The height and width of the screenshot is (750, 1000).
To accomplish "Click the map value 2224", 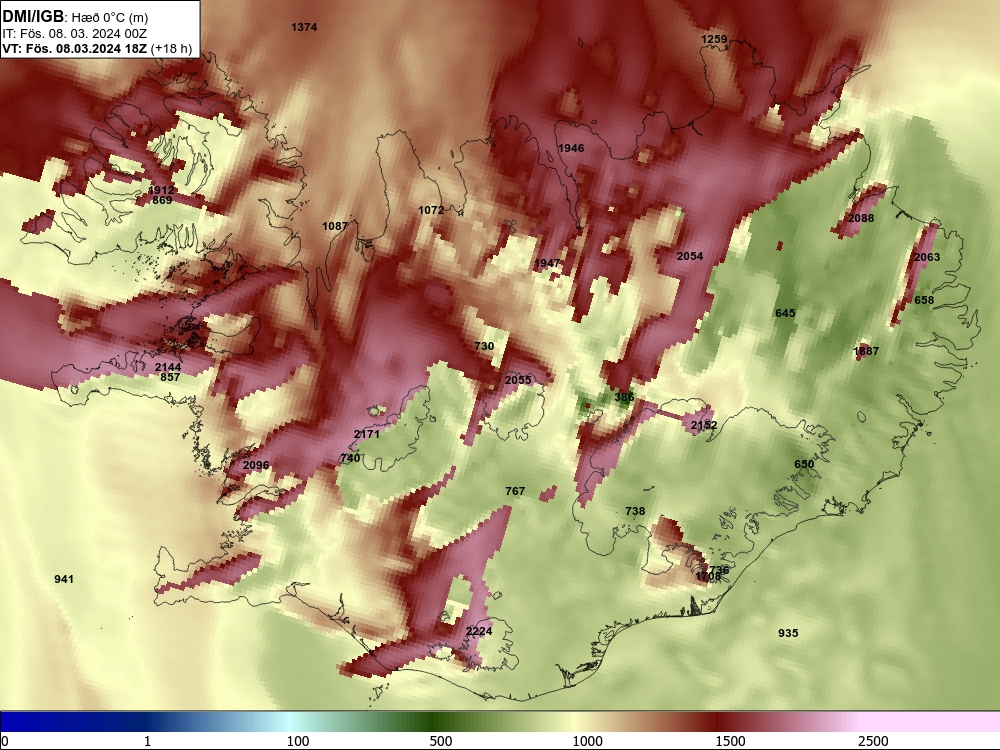I will click(479, 631).
